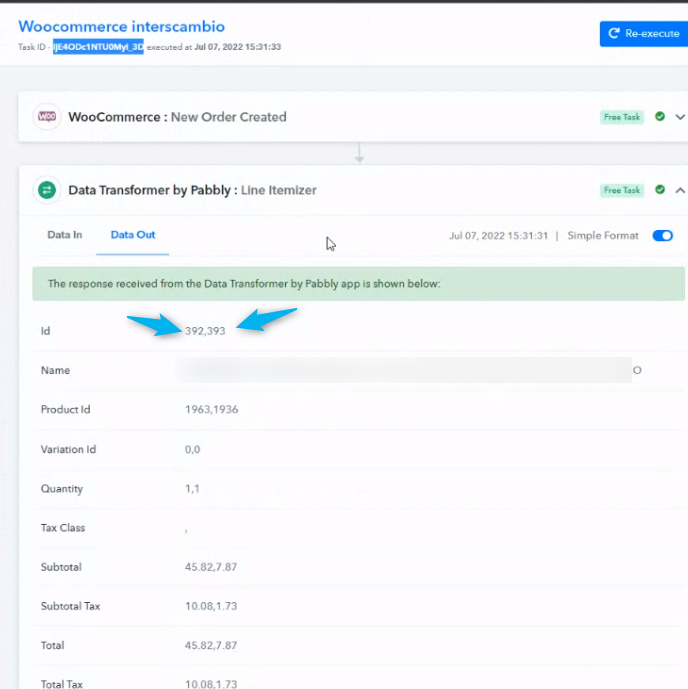Click the Total value 45.82,7.87
The height and width of the screenshot is (689, 688).
[x=211, y=645]
